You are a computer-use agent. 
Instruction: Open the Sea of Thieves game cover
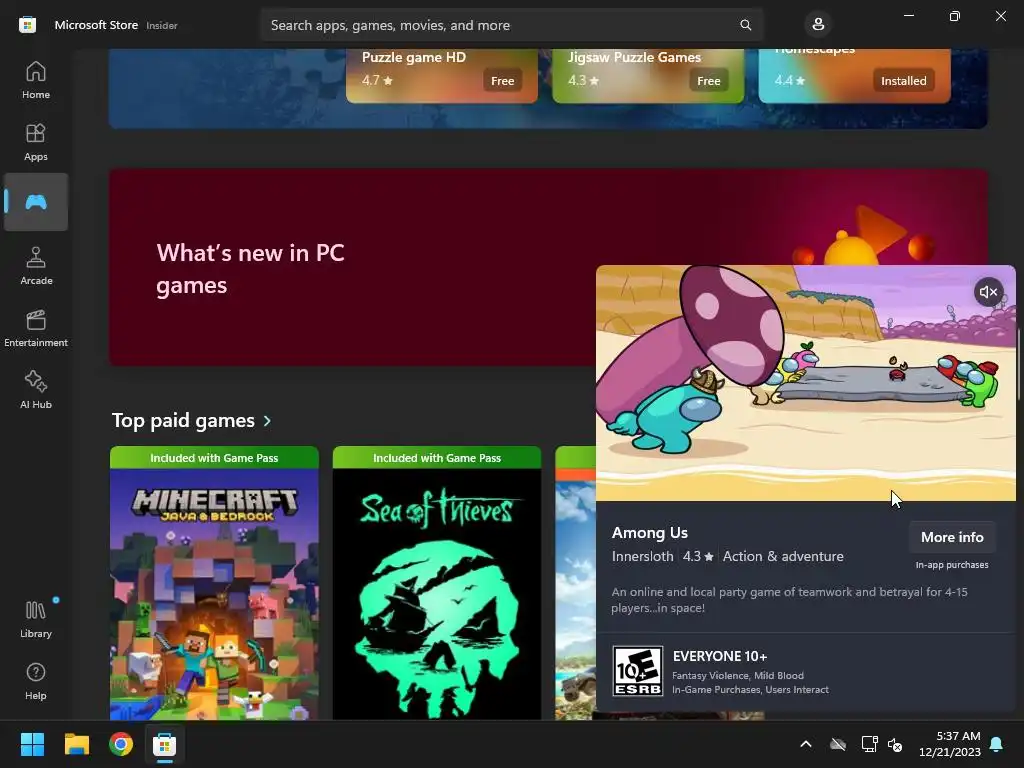437,594
